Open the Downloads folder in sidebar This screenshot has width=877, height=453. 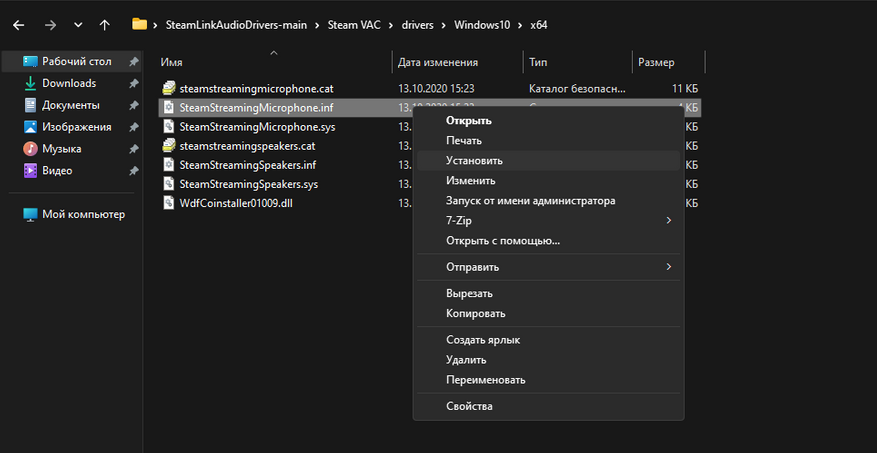[68, 83]
